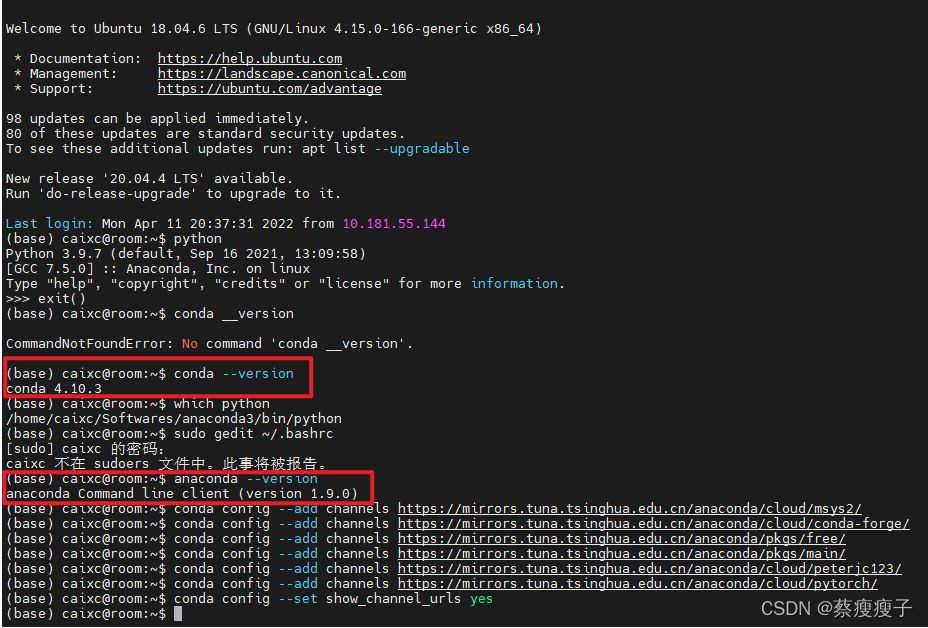
Task: Click the 'sudo gedit ~/.bashrc' command
Action: point(254,434)
